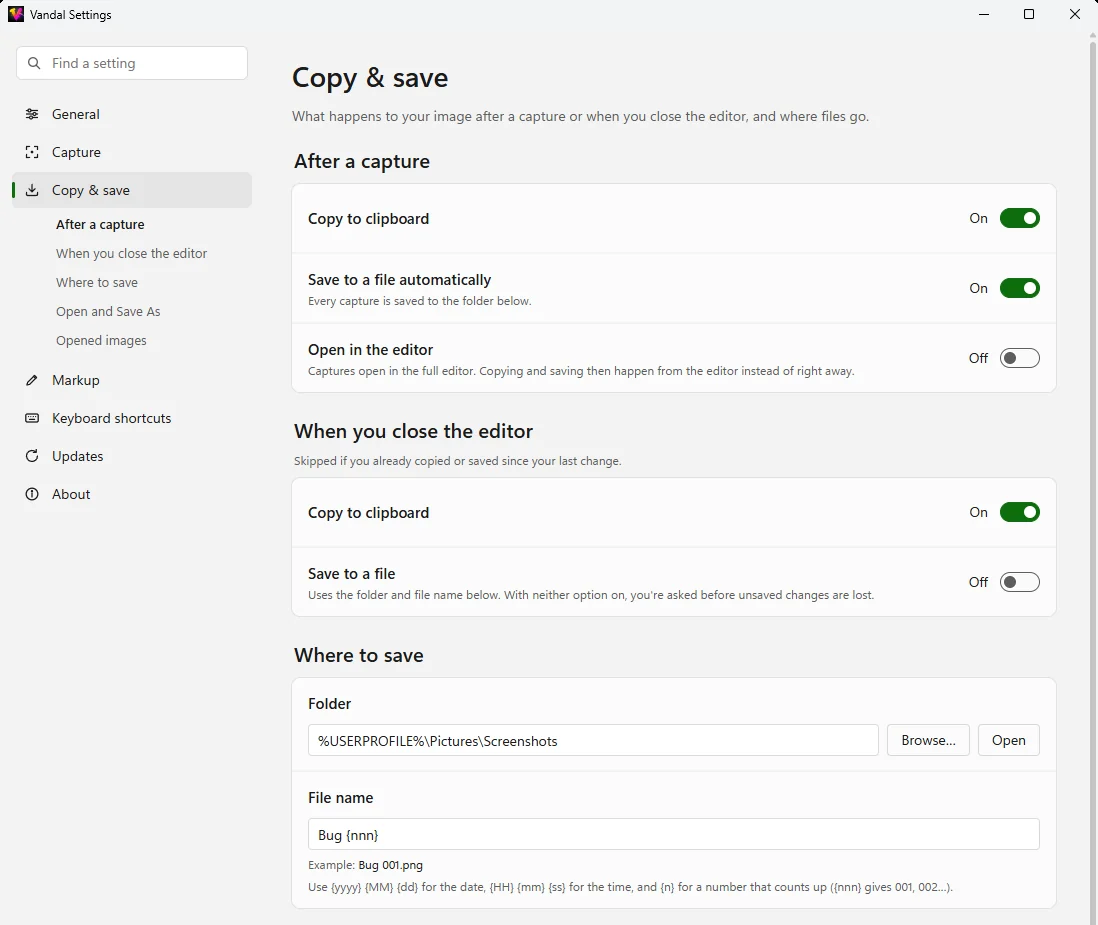Screen dimensions: 1098x925
Task: Enable Open in the editor toggle
Action: (1020, 359)
